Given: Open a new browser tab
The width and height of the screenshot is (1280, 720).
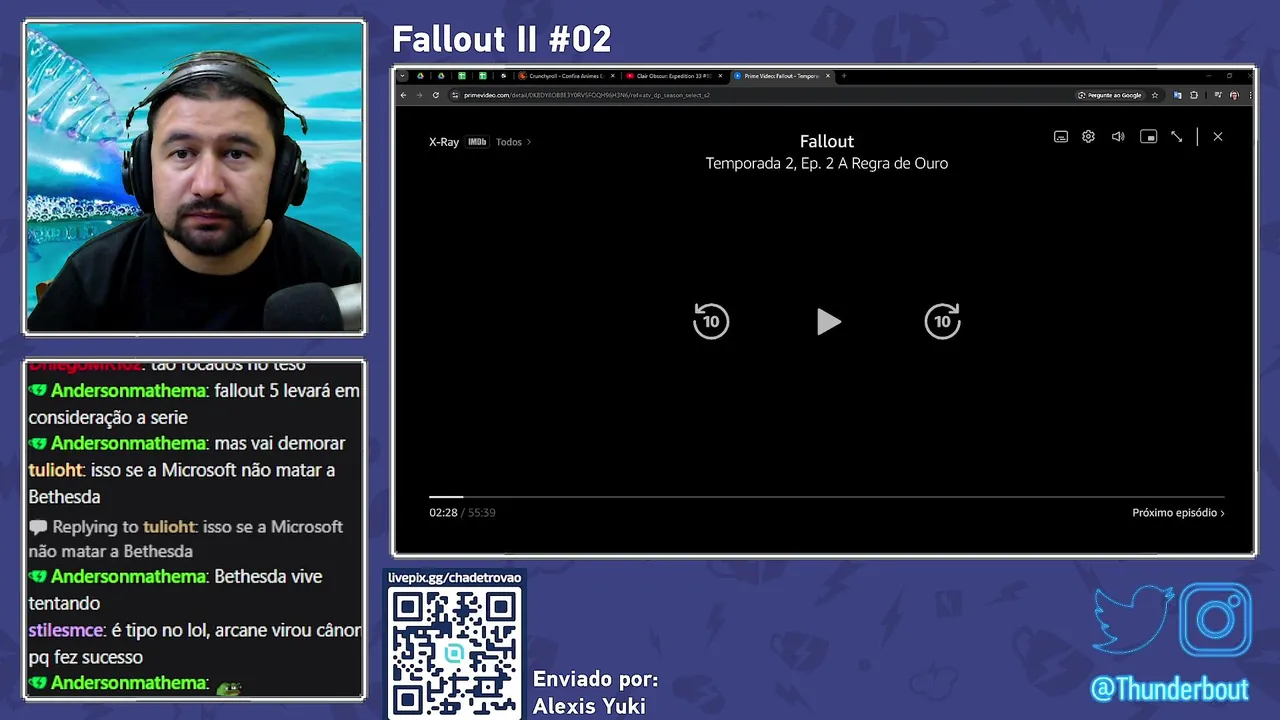Looking at the screenshot, I should [x=844, y=76].
